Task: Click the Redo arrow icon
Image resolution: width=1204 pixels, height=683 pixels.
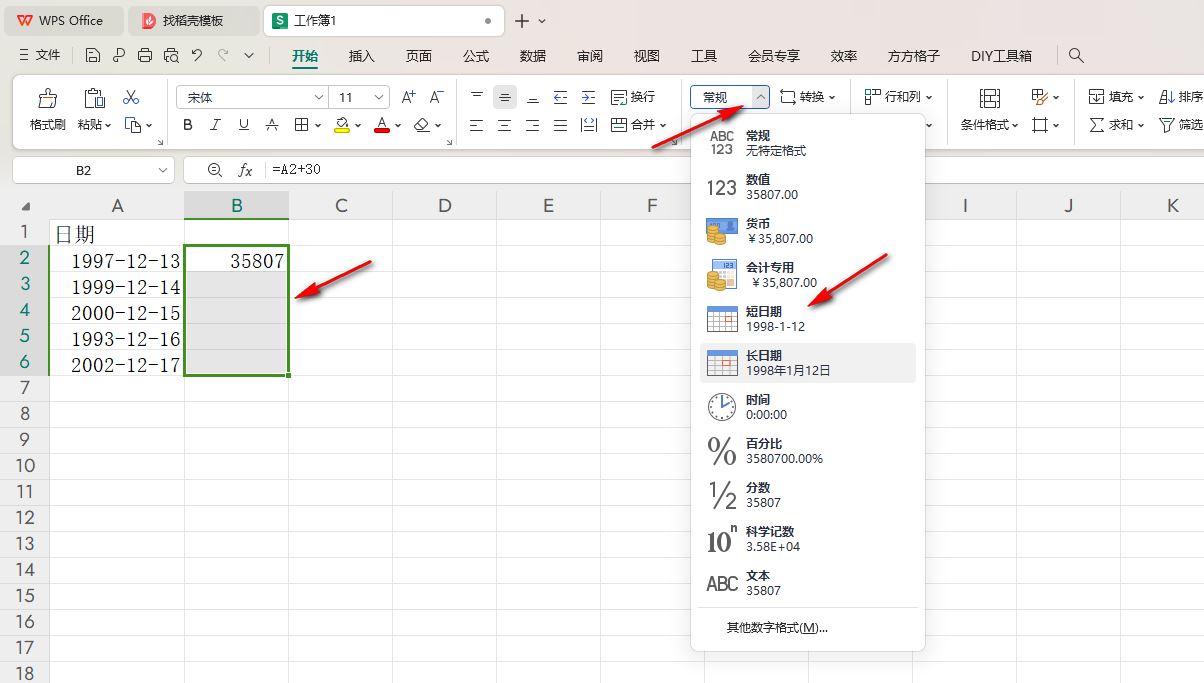Action: [223, 55]
